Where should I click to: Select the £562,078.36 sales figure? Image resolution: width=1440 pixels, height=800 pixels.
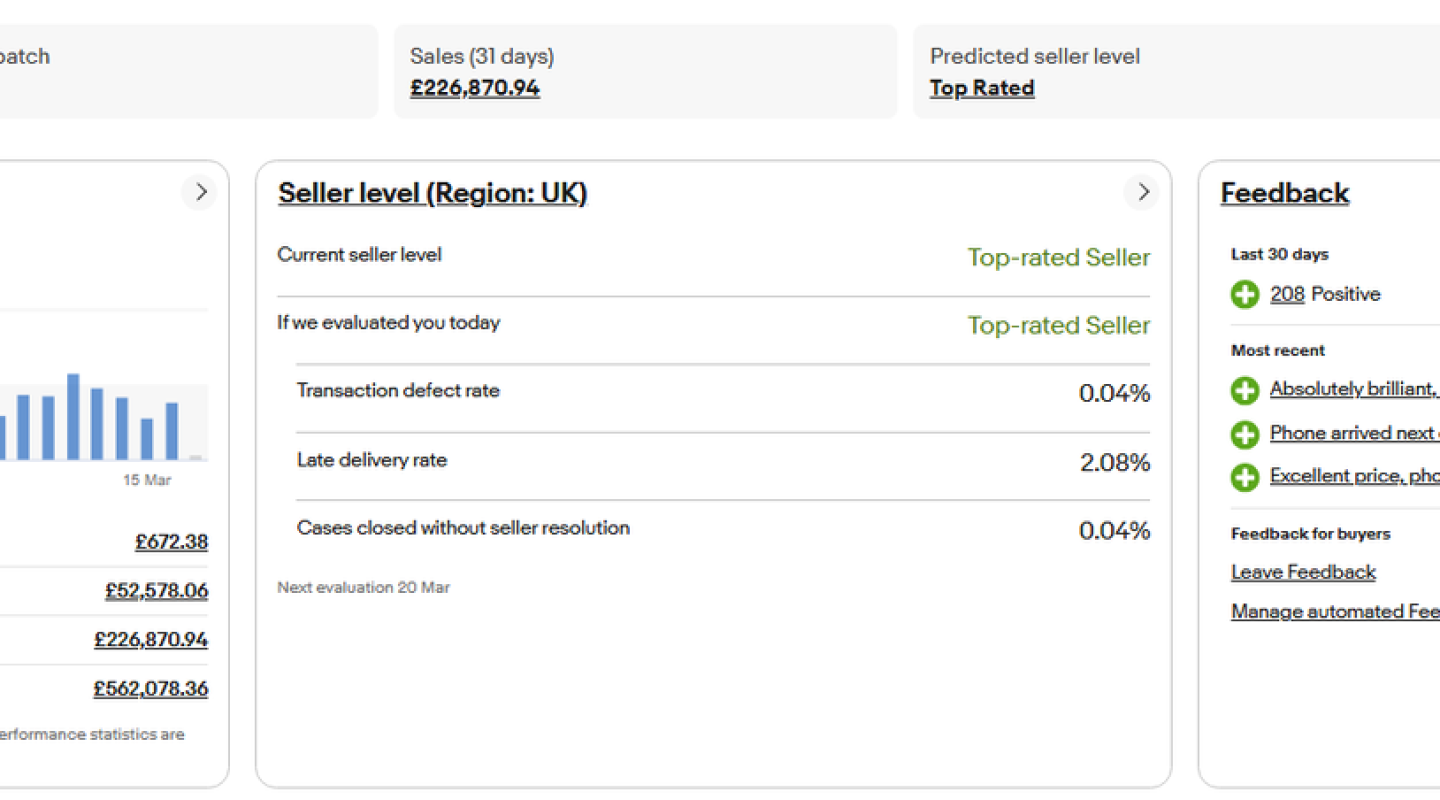[151, 689]
